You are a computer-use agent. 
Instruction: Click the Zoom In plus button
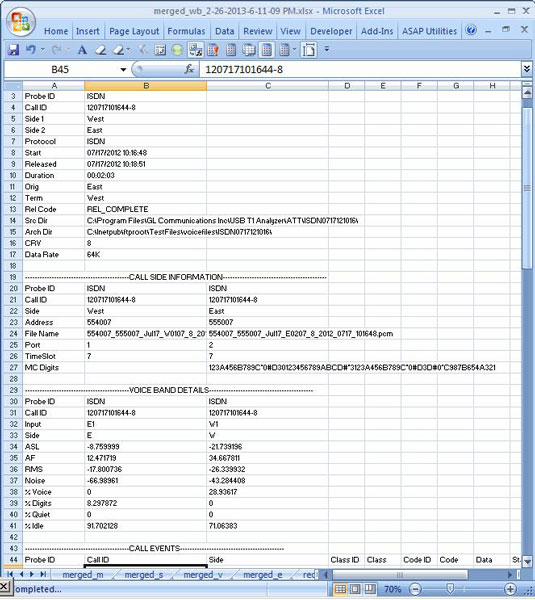tap(510, 589)
